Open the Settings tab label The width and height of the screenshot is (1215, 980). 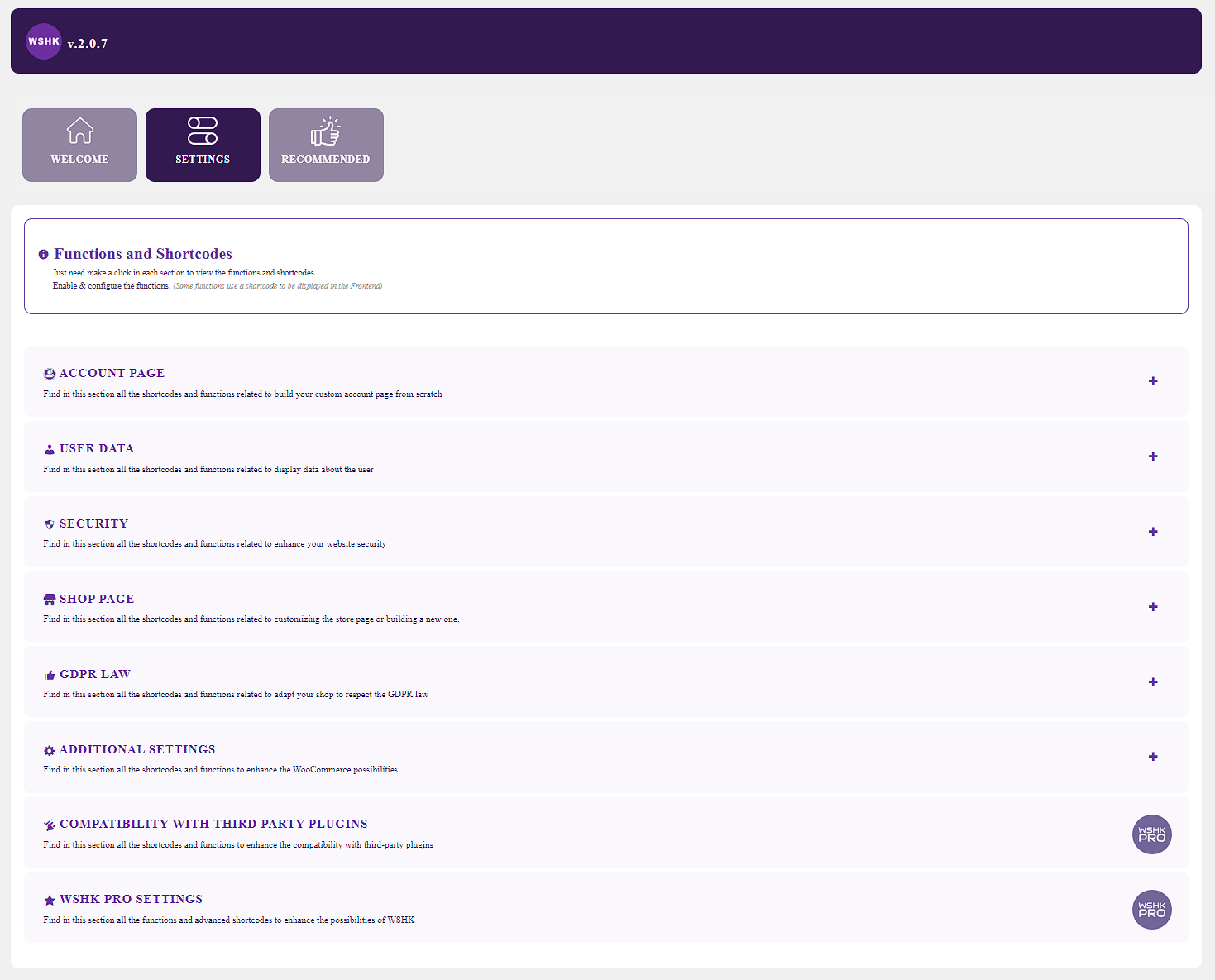[203, 160]
